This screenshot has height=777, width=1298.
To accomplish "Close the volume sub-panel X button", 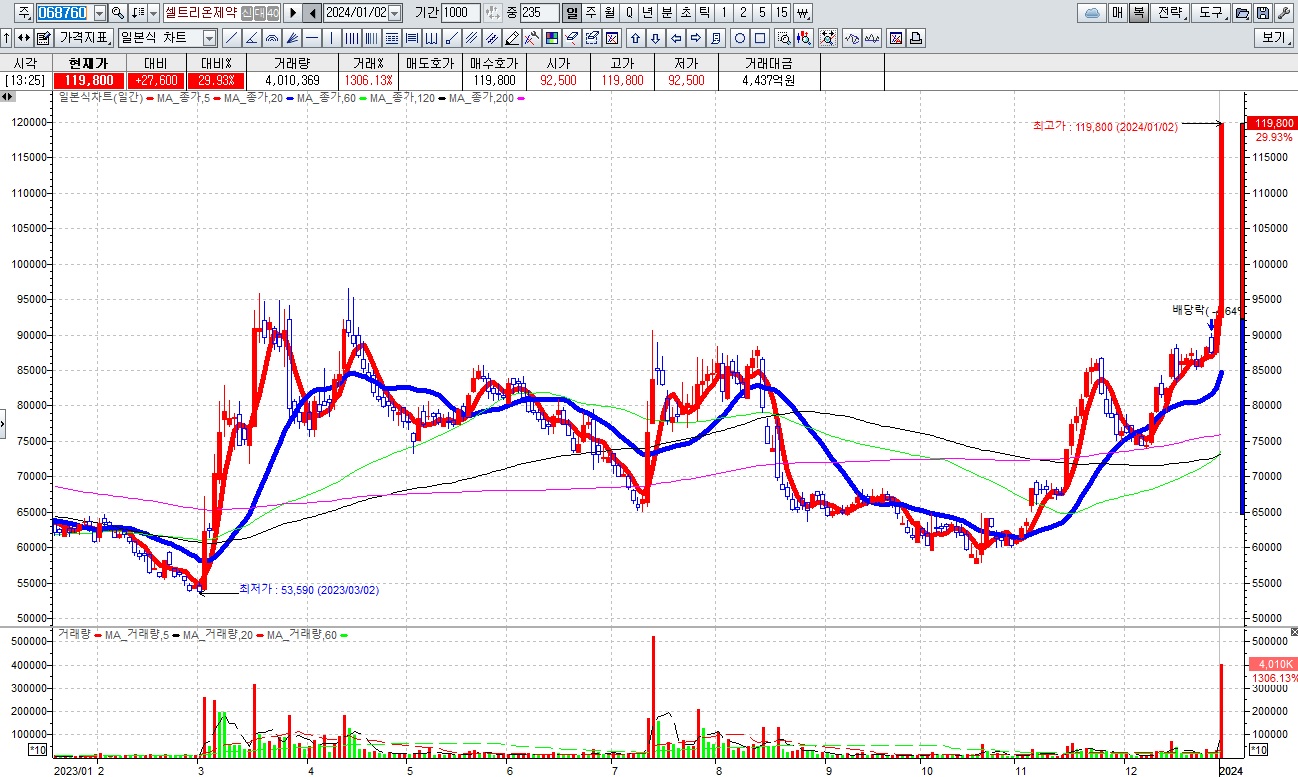I will [x=1292, y=632].
